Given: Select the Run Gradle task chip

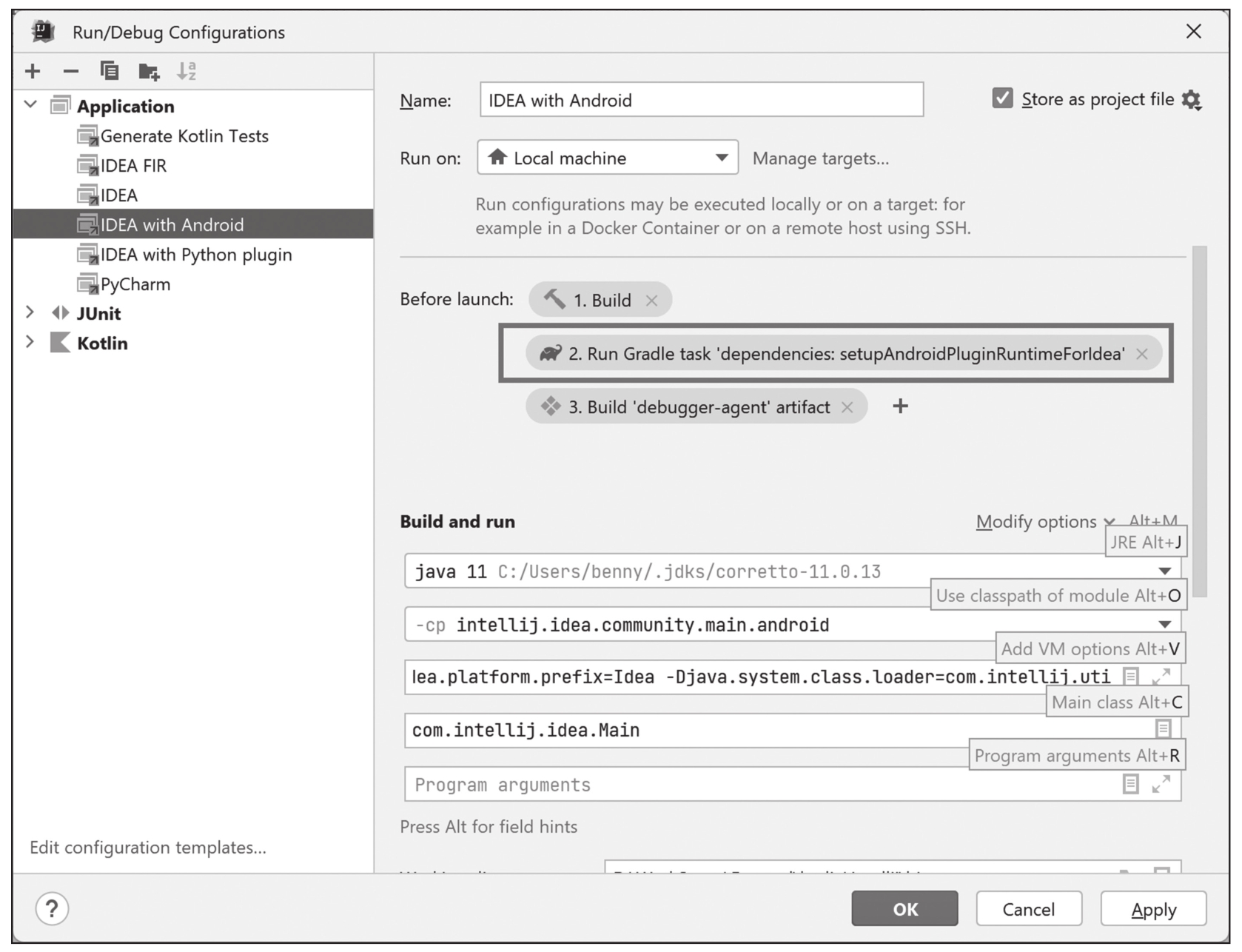Looking at the screenshot, I should coord(843,354).
